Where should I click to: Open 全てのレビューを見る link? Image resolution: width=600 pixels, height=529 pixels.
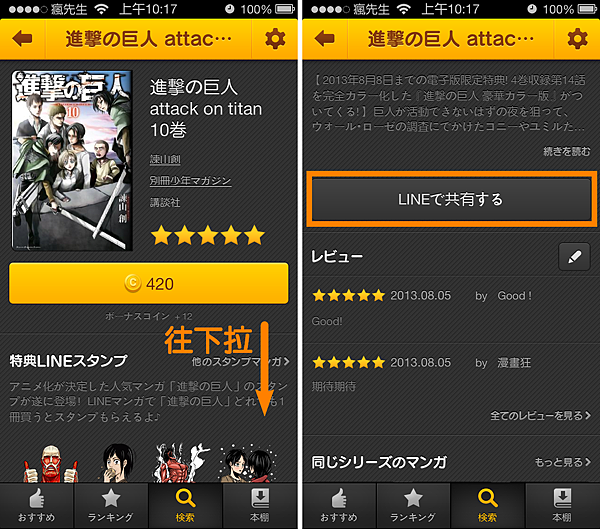point(540,415)
